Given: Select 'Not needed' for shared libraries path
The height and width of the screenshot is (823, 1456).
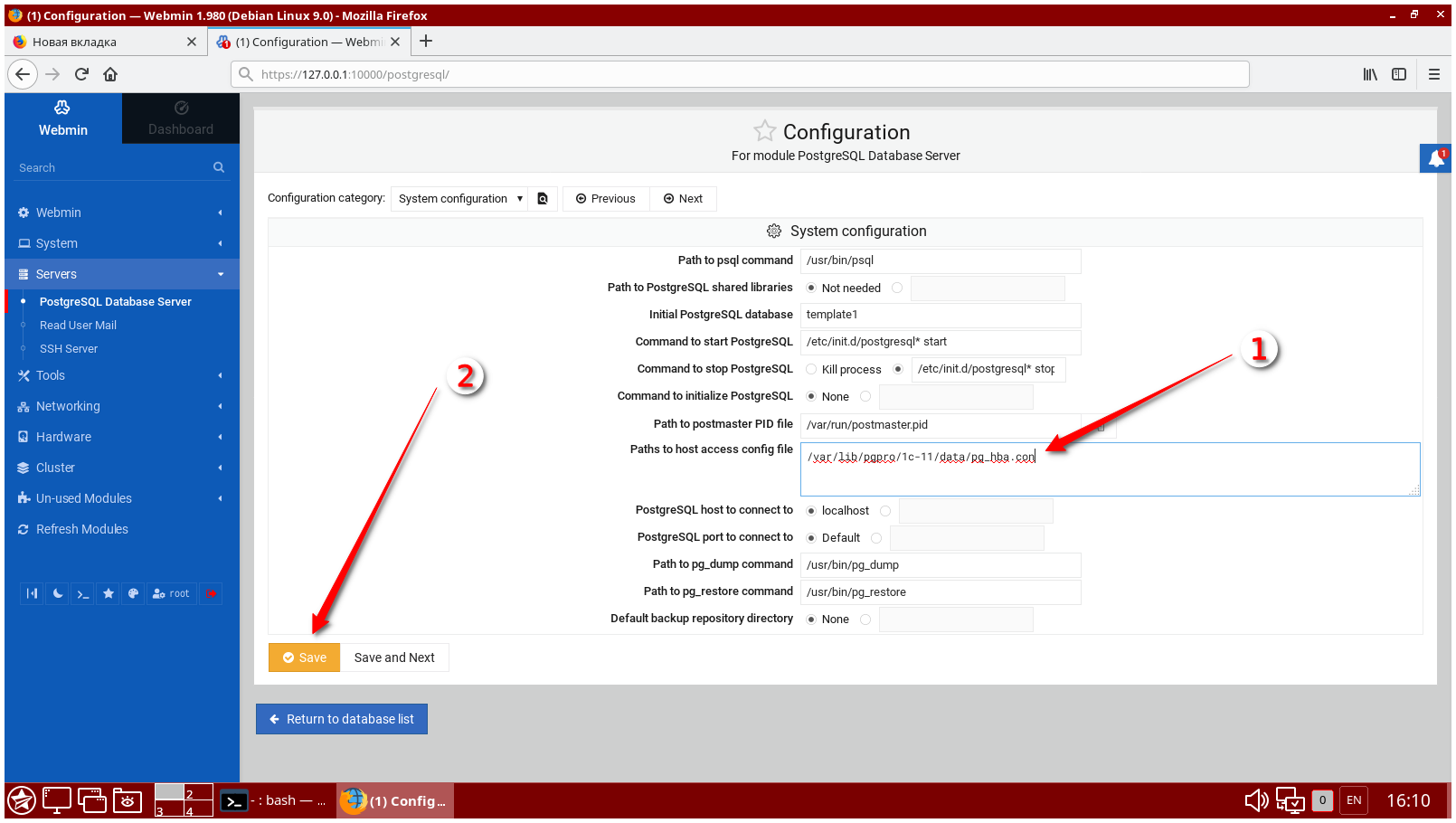Looking at the screenshot, I should (x=811, y=288).
